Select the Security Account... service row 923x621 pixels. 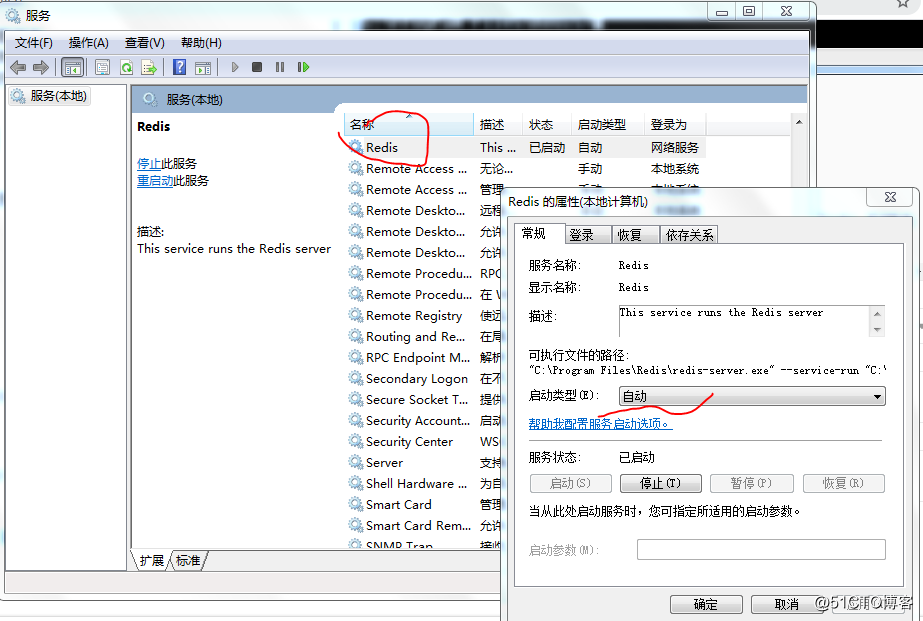pos(423,420)
